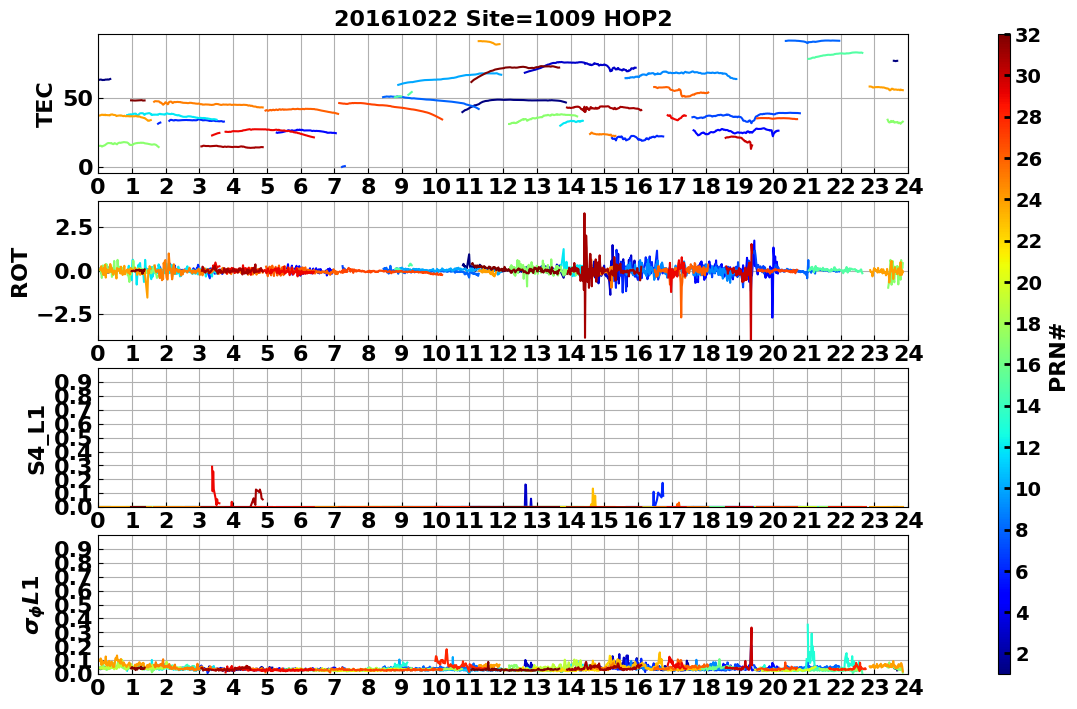Select colorbar tick label '10'

coord(1028,488)
